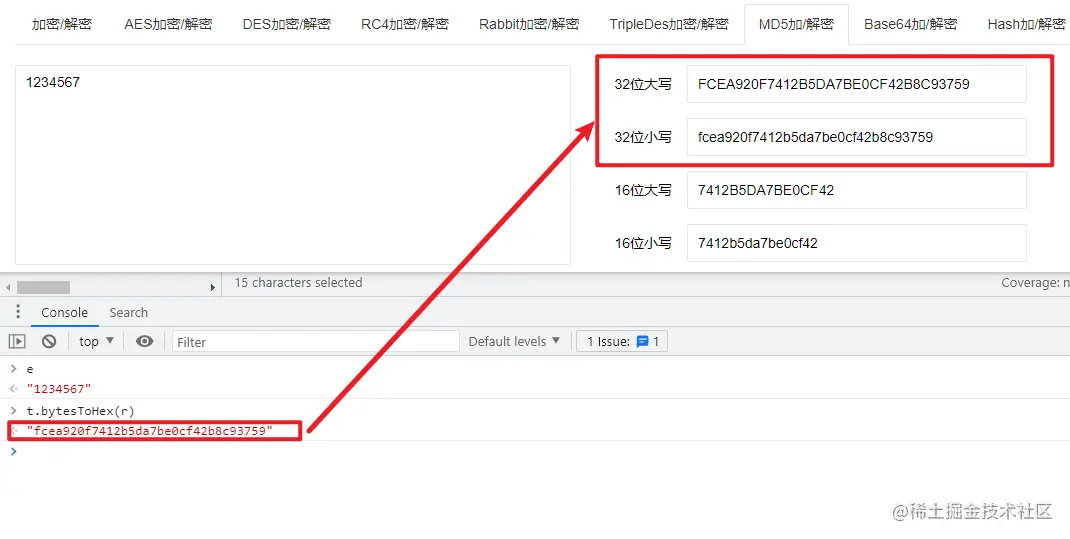1070x539 pixels.
Task: Go to the Rabbit加密/解密 tab
Action: (529, 25)
